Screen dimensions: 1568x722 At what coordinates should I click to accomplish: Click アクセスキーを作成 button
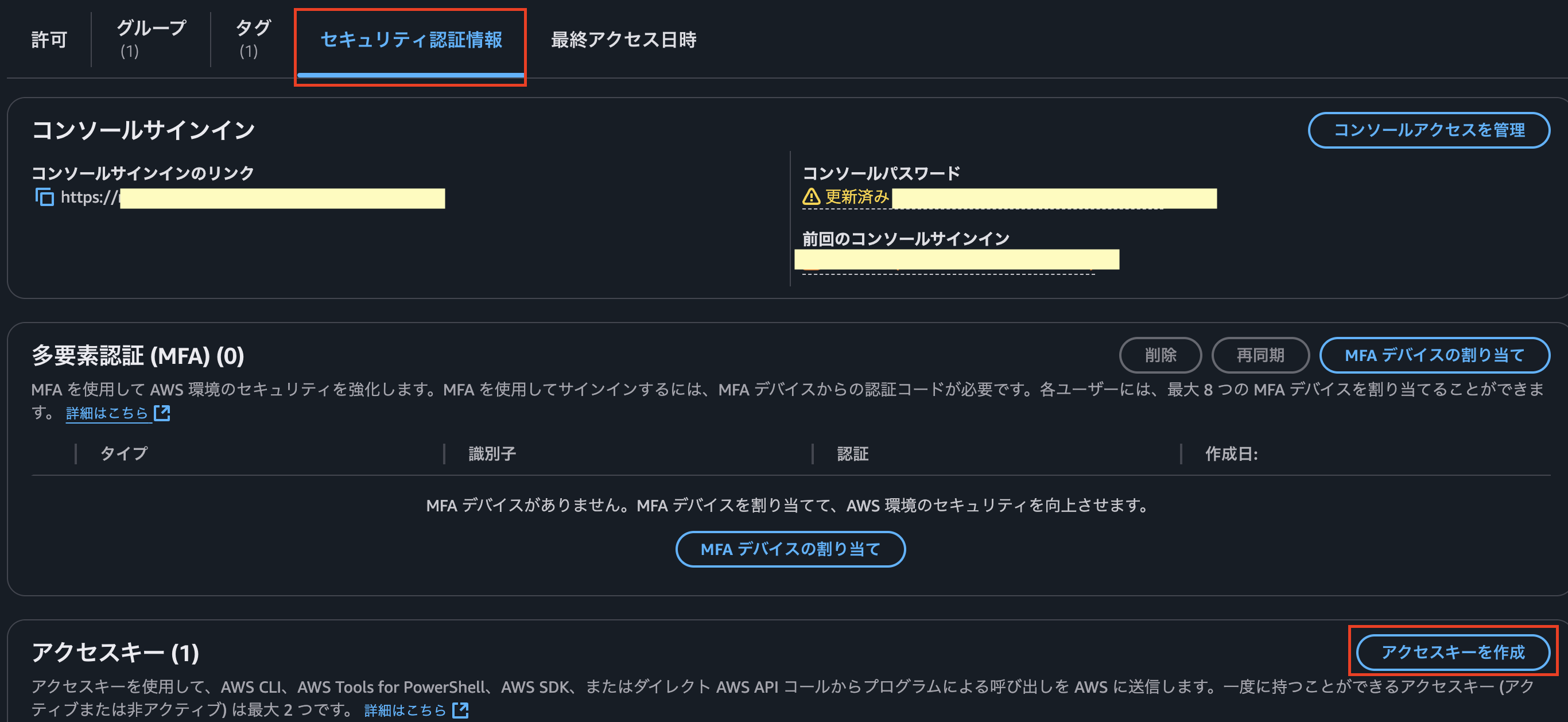(x=1452, y=652)
